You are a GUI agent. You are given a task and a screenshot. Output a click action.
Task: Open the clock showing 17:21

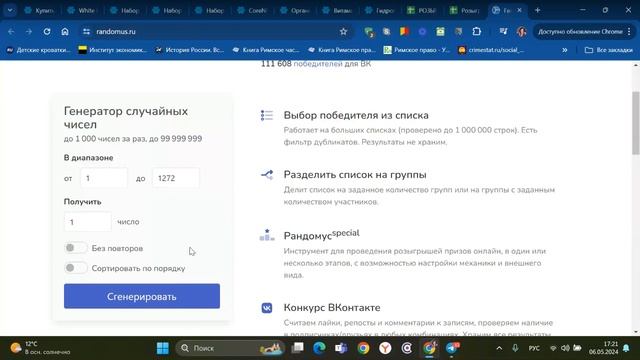pyautogui.click(x=603, y=348)
